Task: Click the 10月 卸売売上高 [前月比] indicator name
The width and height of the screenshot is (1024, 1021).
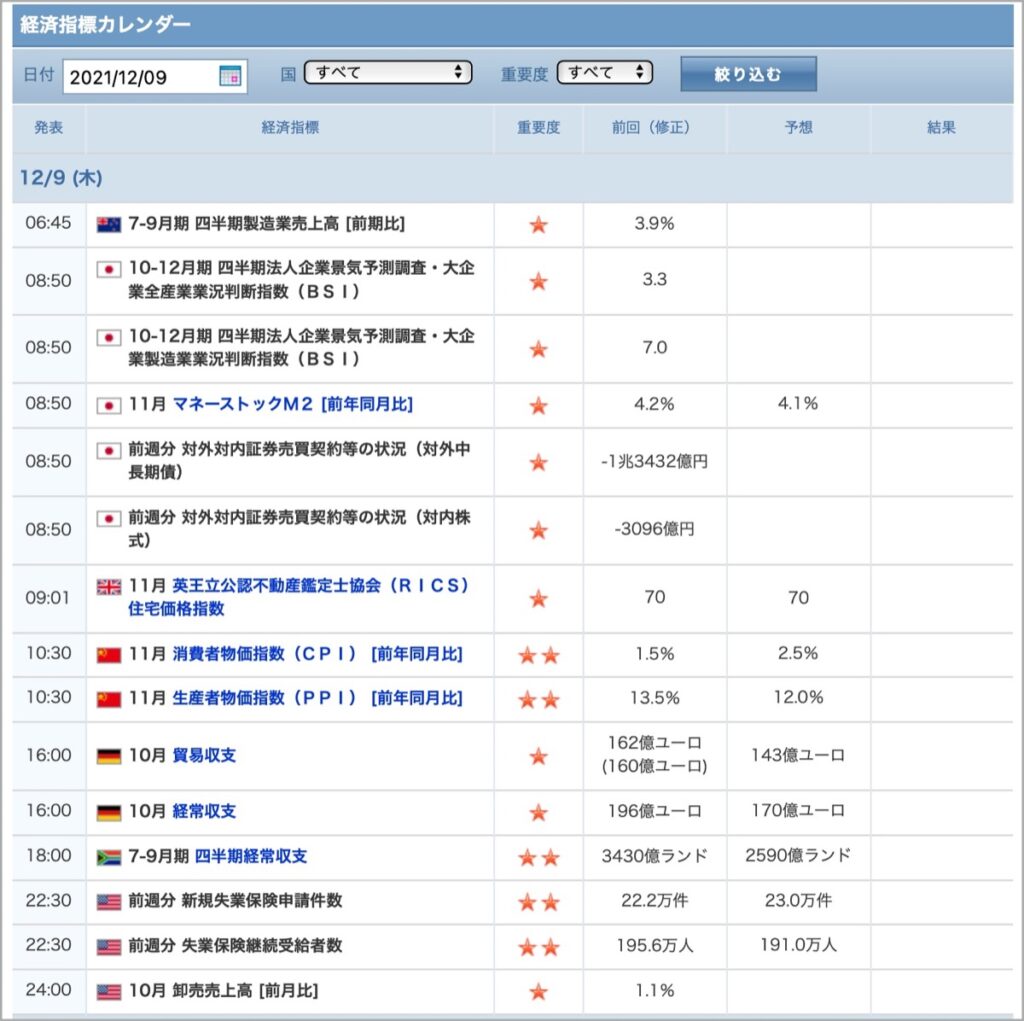Action: pyautogui.click(x=223, y=991)
